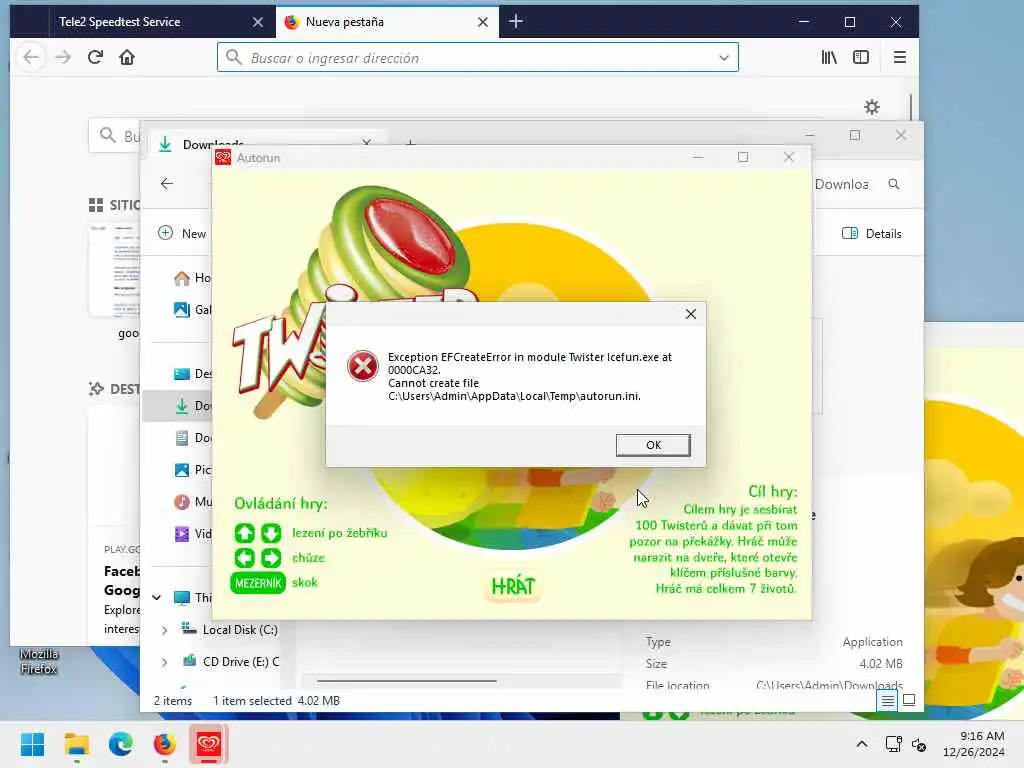The width and height of the screenshot is (1024, 768).
Task: Select Gallery in Explorer navigation pane
Action: pos(193,310)
